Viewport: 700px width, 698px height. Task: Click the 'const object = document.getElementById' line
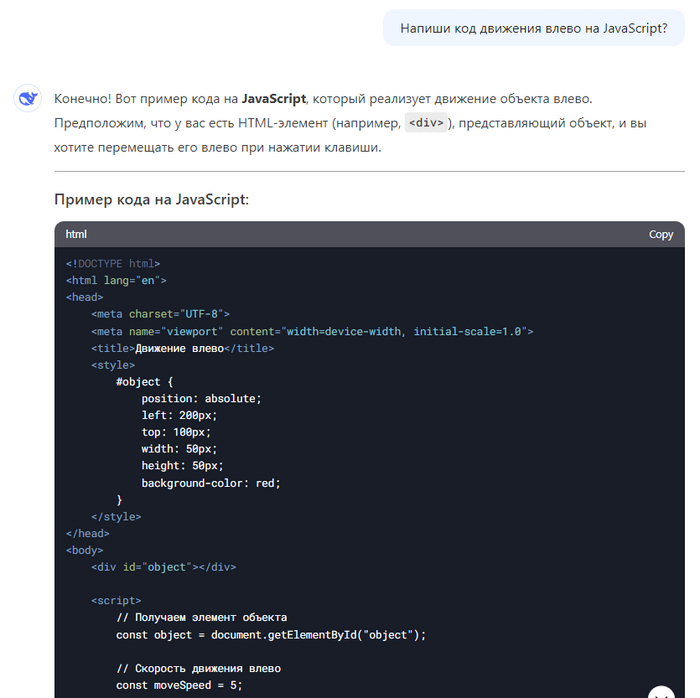tap(271, 635)
